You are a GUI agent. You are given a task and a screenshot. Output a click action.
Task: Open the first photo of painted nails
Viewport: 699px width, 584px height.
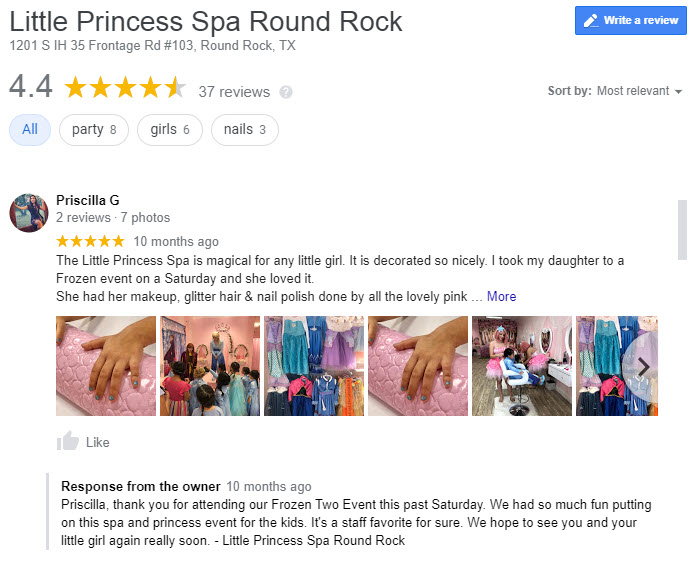tap(106, 366)
